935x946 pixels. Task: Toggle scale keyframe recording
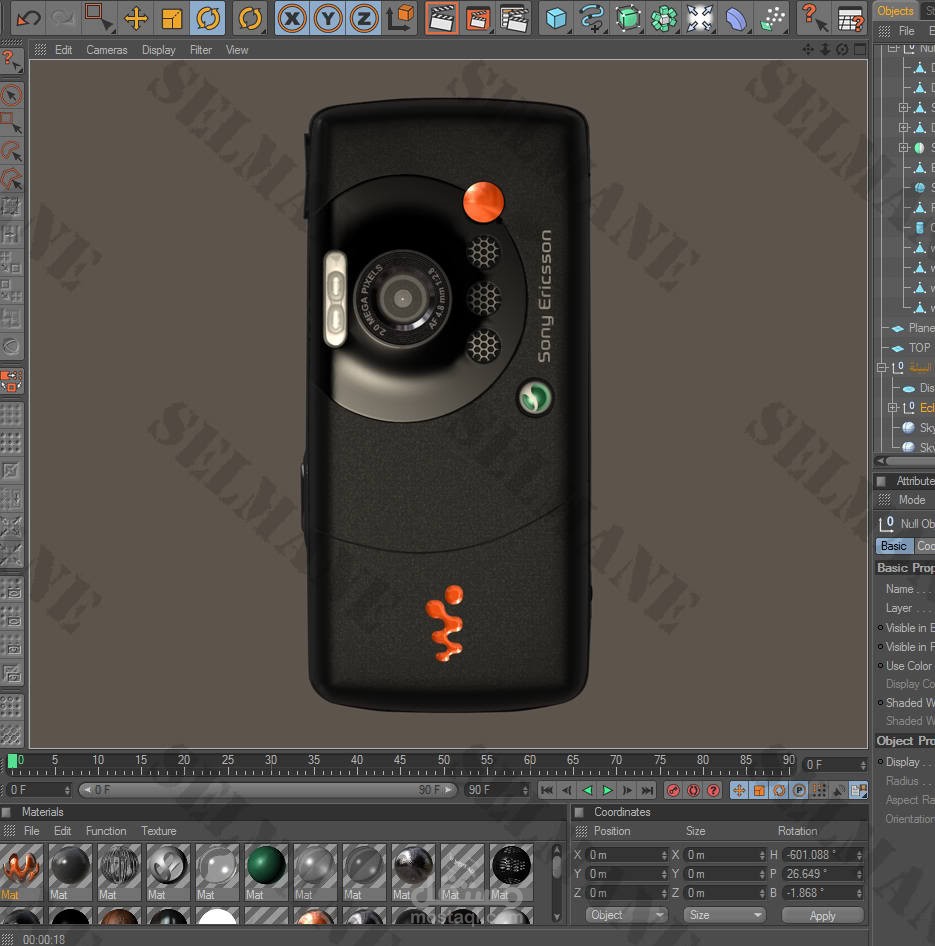(x=759, y=790)
